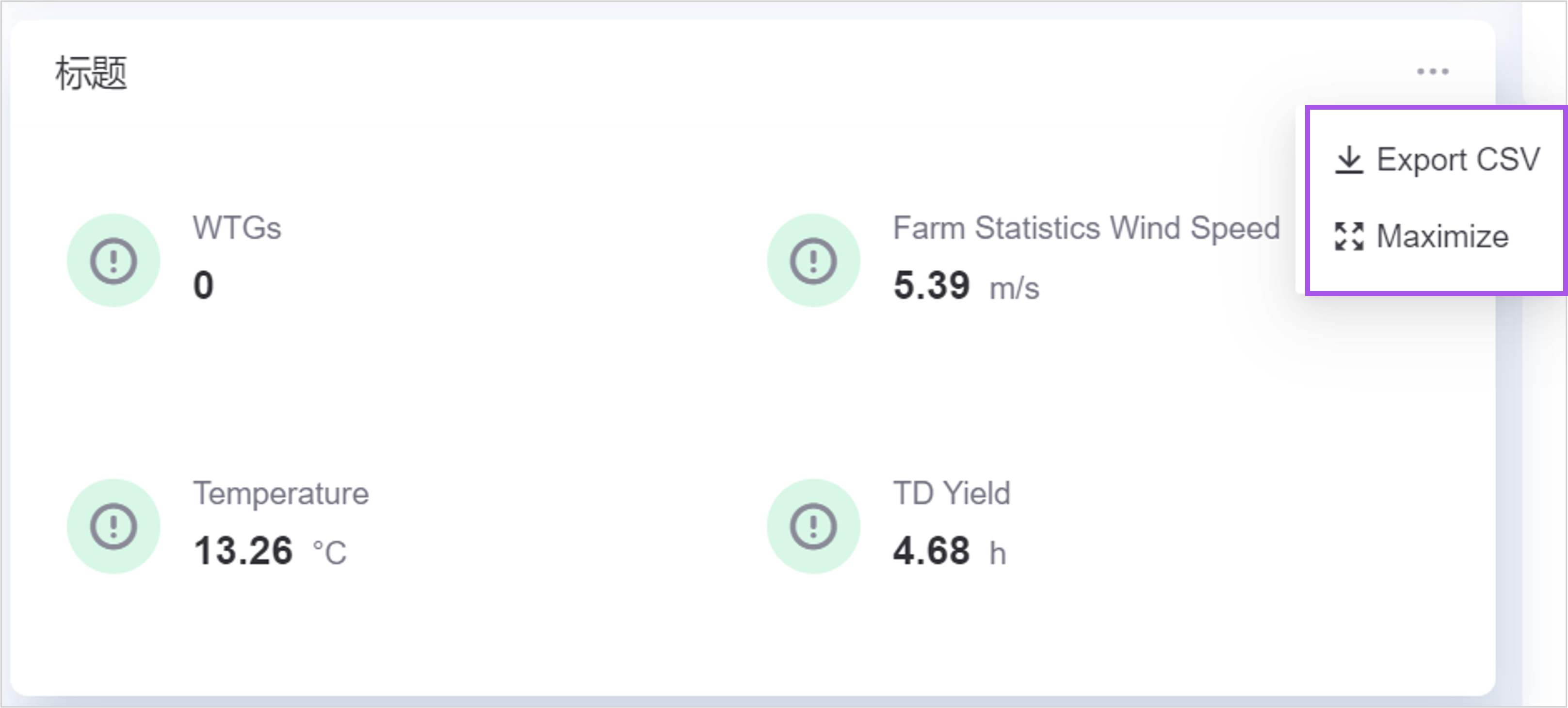Choose Maximize from the dropdown menu
The height and width of the screenshot is (708, 1568).
1442,236
